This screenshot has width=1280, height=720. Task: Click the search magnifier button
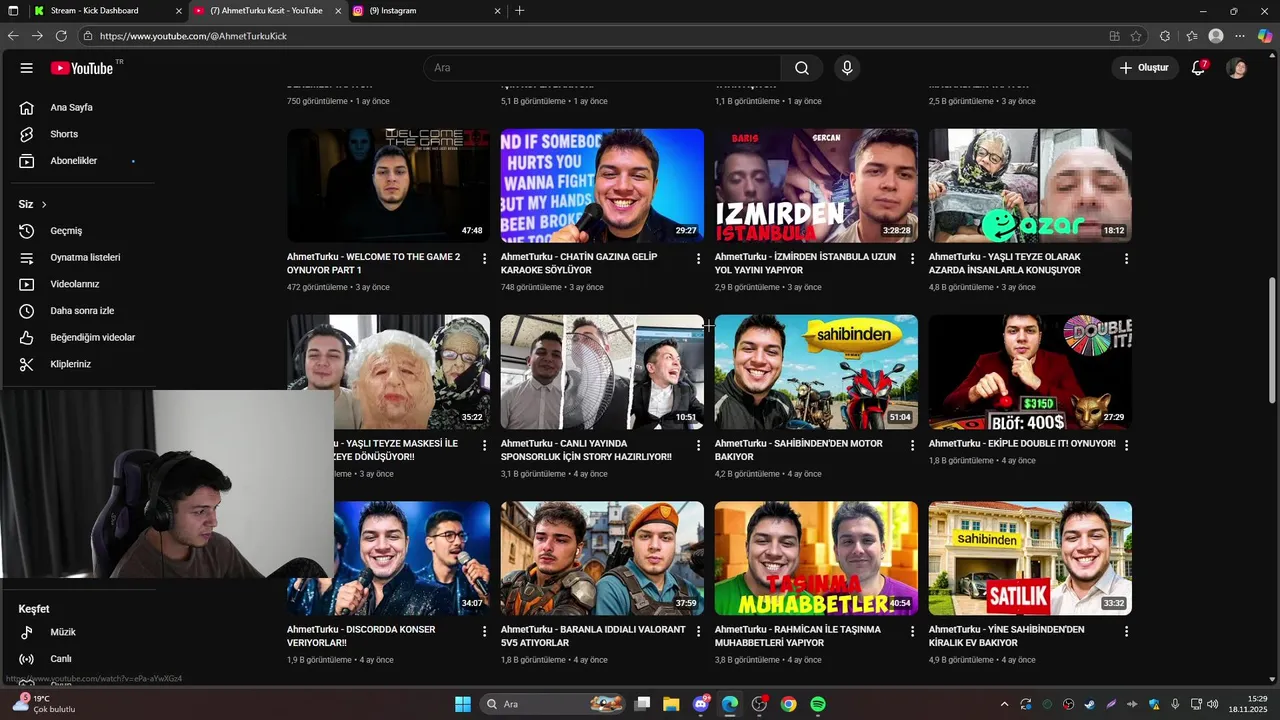(802, 68)
